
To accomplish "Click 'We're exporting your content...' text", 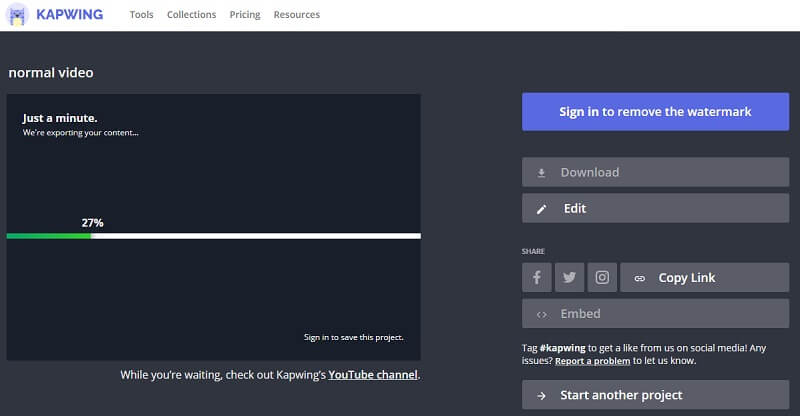I will [x=81, y=133].
